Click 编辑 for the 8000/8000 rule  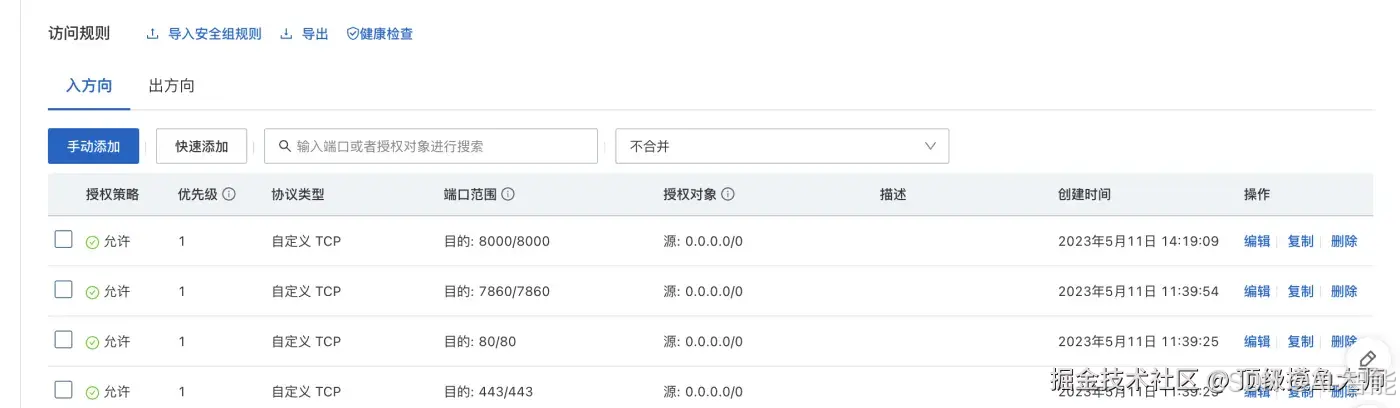click(x=1257, y=241)
